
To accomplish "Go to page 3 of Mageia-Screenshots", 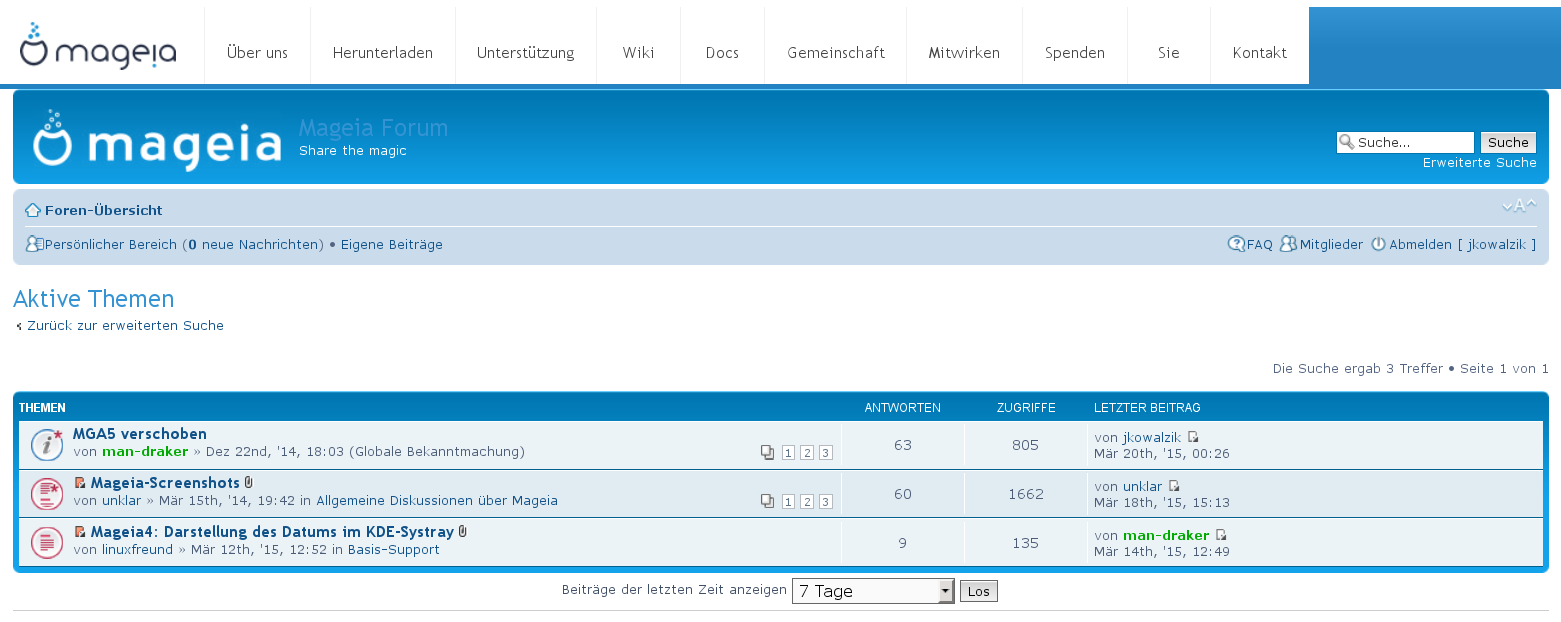I will tap(826, 502).
